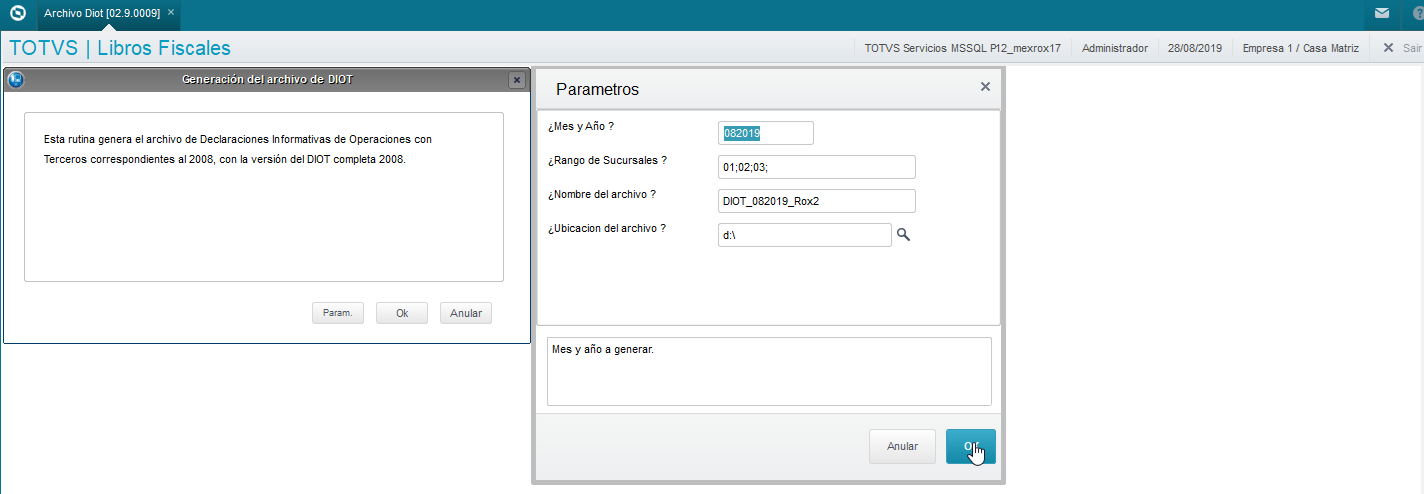The width and height of the screenshot is (1424, 494).
Task: Click the routine description text in DIOT dialog
Action: tap(238, 149)
